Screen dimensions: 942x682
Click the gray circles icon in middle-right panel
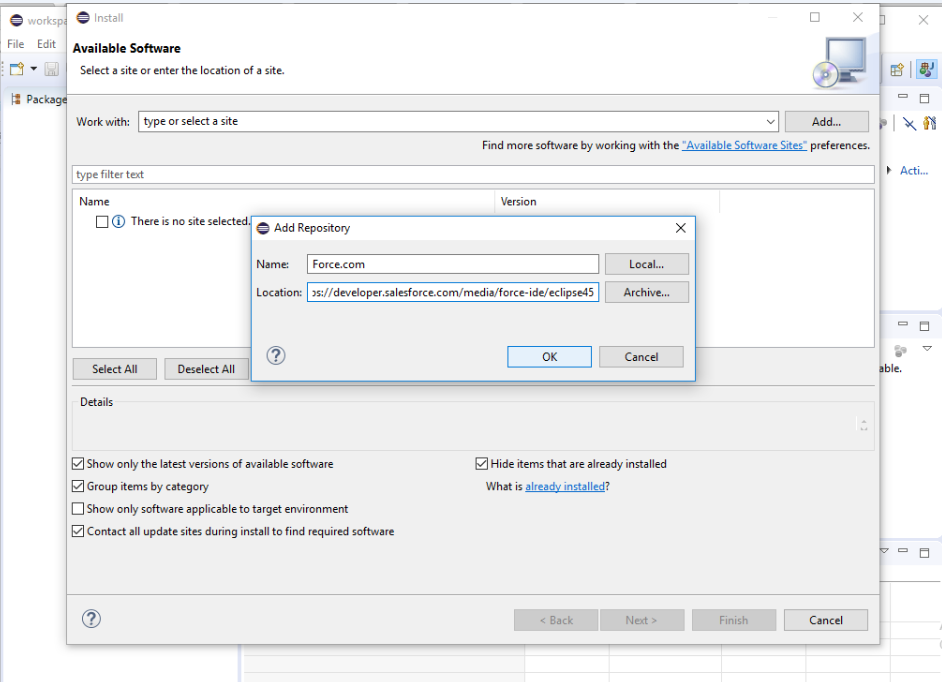(x=901, y=350)
